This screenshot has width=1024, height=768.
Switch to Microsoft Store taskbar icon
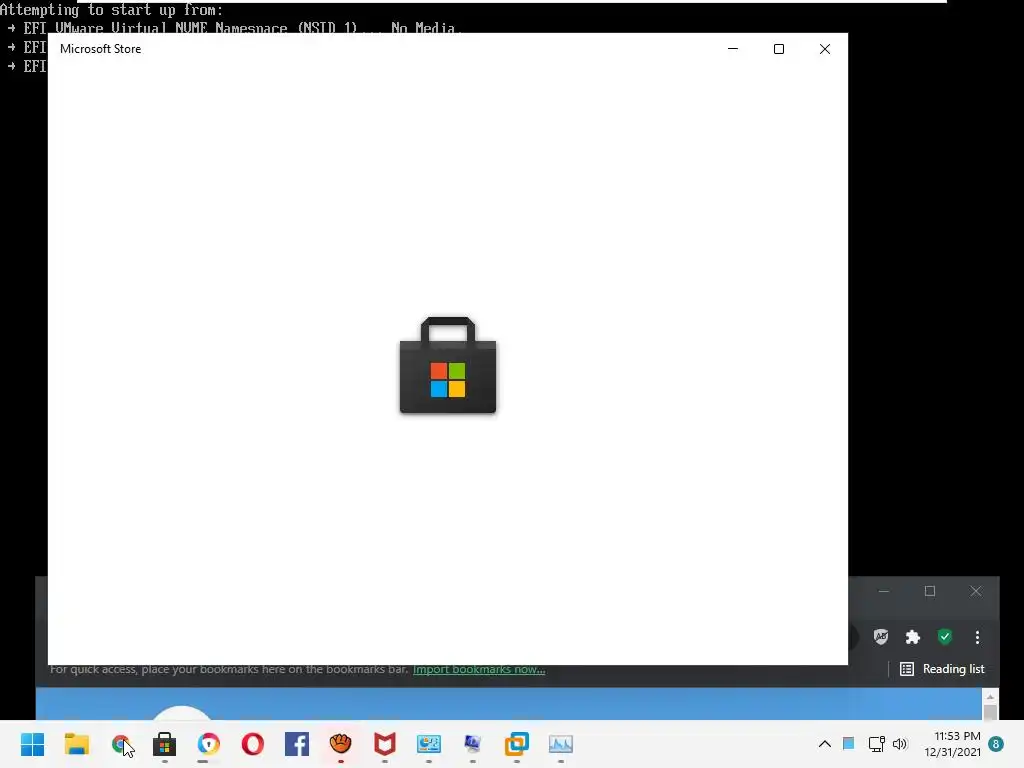click(x=165, y=744)
